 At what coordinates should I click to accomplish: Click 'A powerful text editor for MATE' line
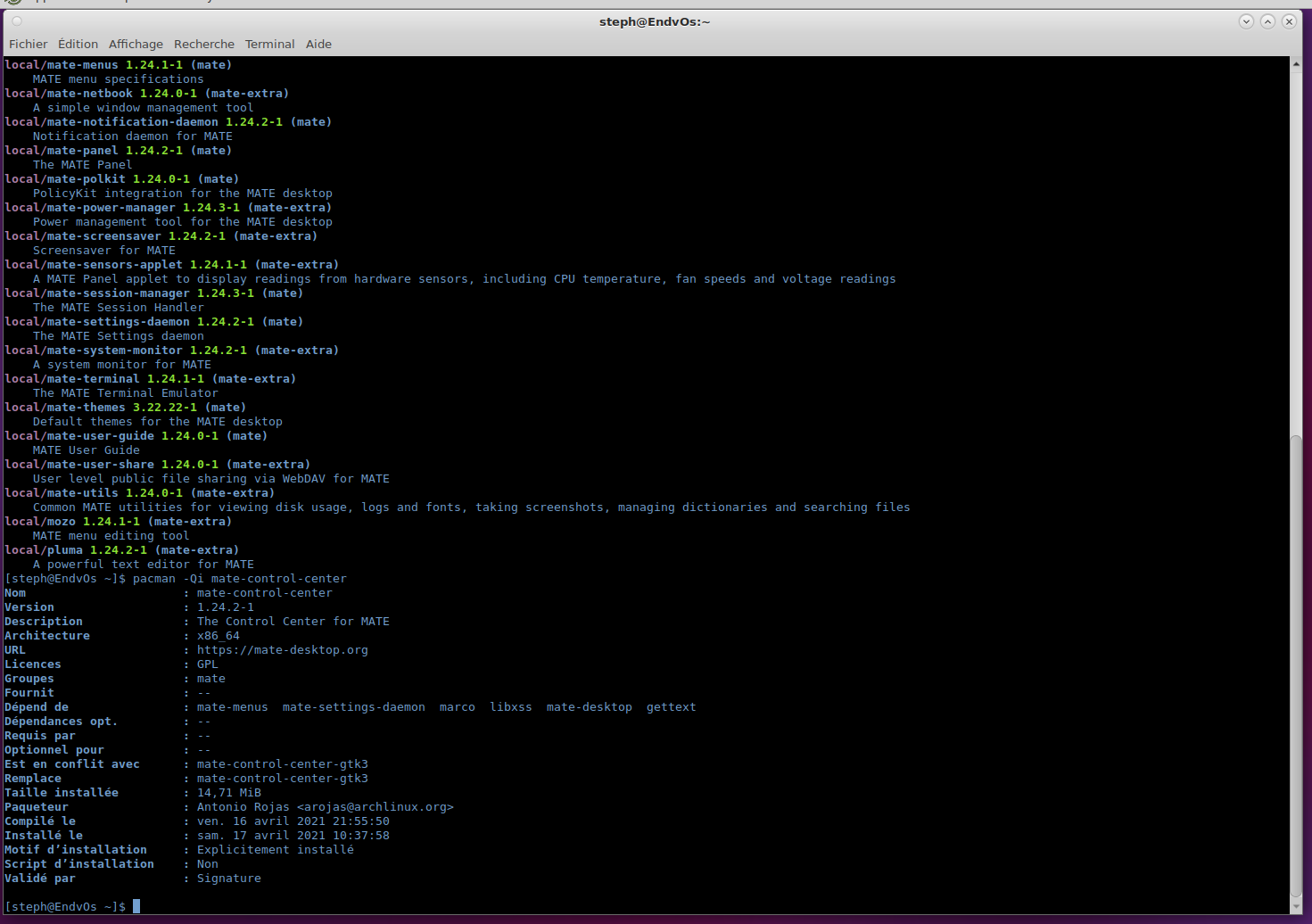click(144, 565)
